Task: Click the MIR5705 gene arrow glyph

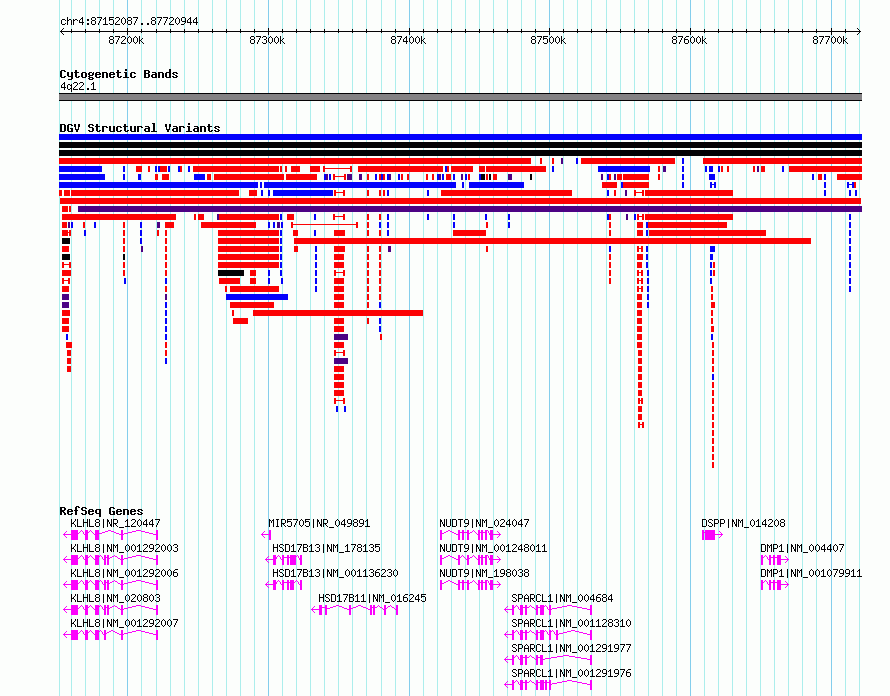Action: click(x=266, y=535)
